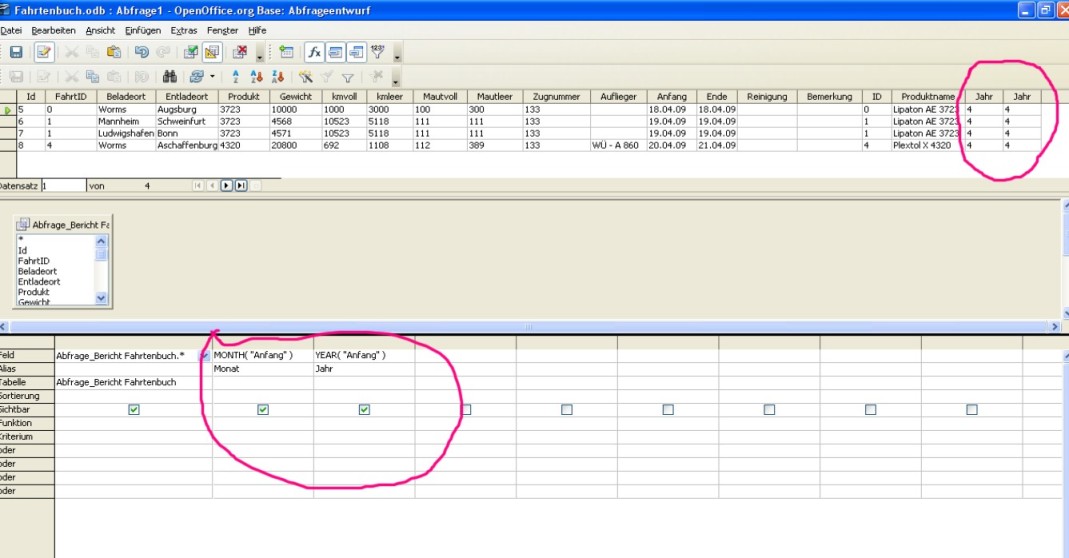1069x558 pixels.
Task: Click field list scroll-down arrow
Action: tap(101, 298)
